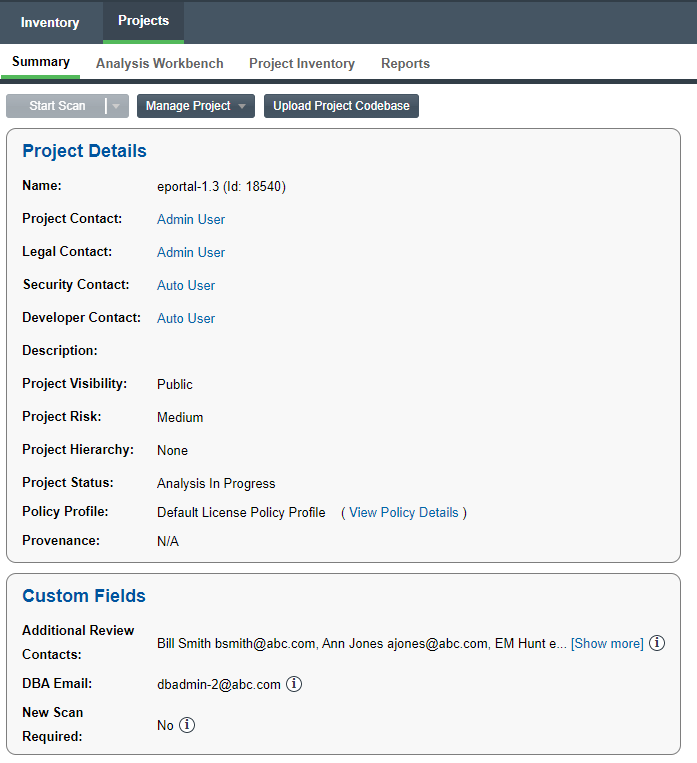Click Admin User link for Legal Contact
The height and width of the screenshot is (763, 697).
[x=191, y=252]
